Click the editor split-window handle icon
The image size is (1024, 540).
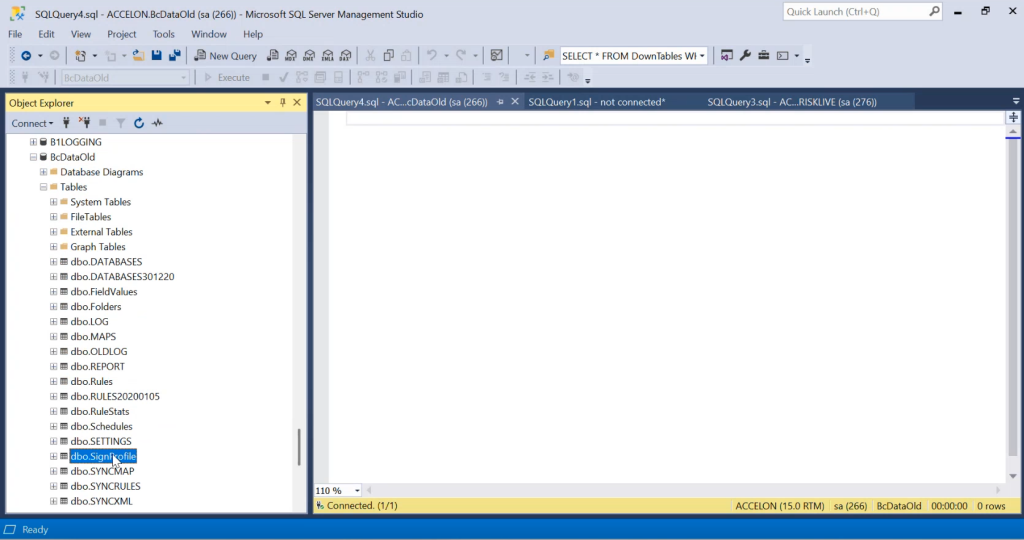click(1013, 118)
